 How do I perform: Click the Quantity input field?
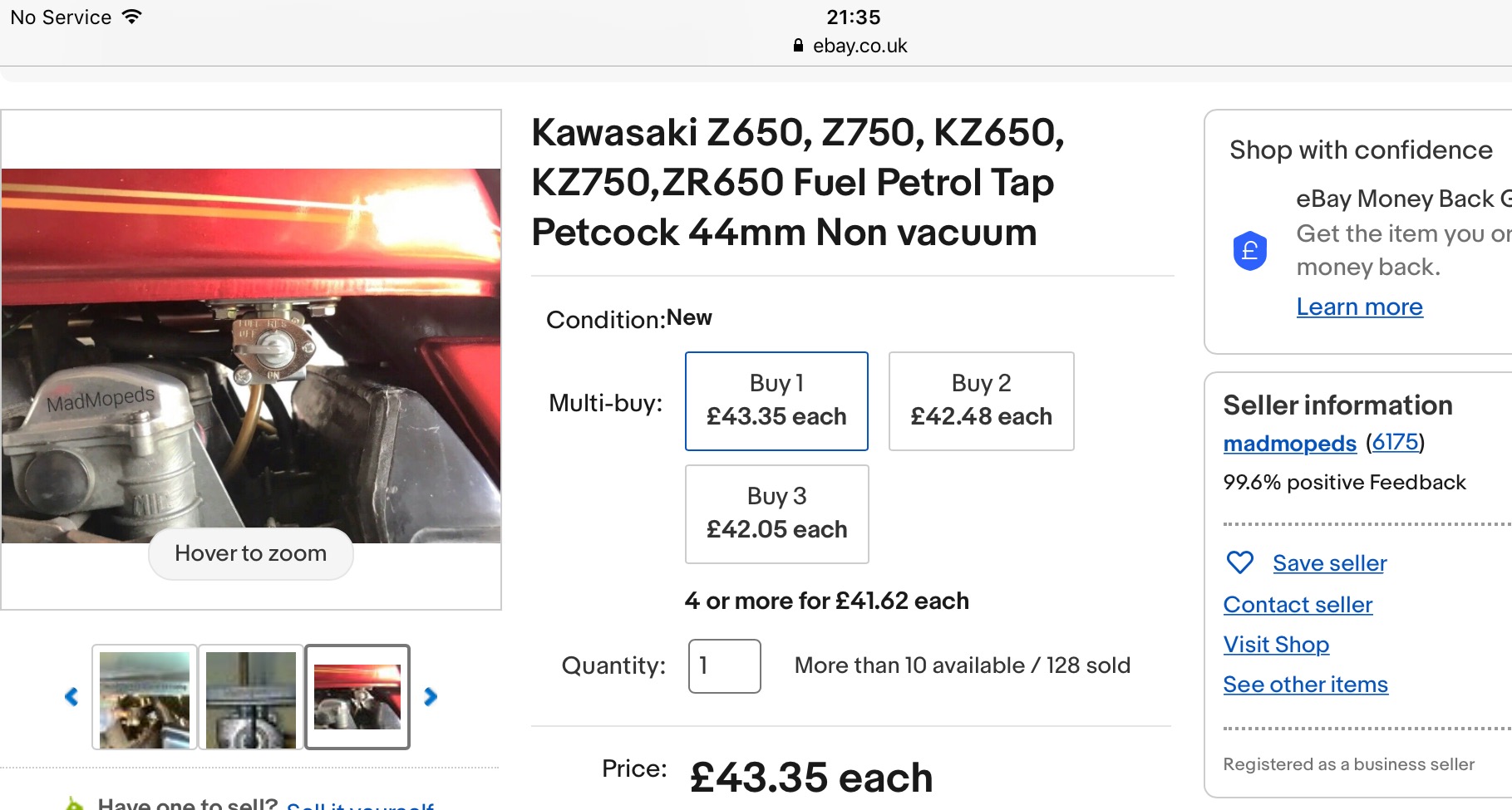click(724, 666)
